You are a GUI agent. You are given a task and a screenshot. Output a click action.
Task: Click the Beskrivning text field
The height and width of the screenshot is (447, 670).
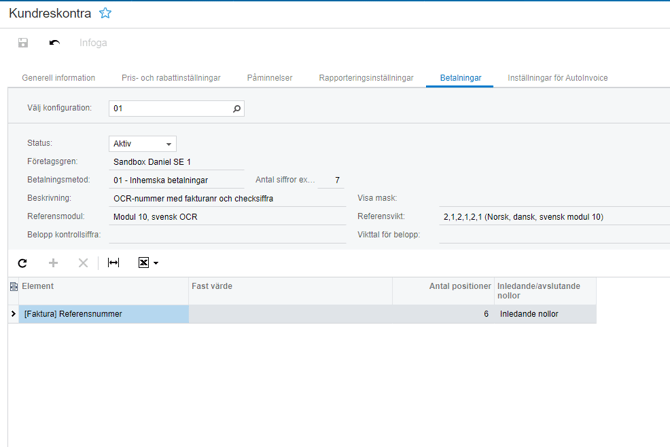[x=228, y=198]
